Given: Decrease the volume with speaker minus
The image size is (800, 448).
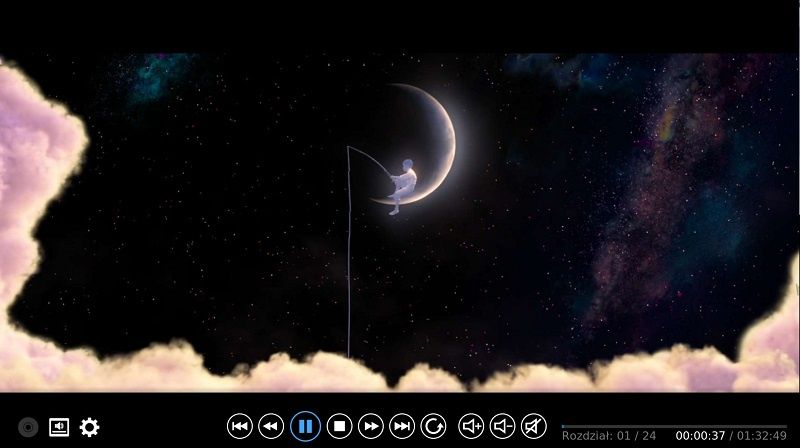Looking at the screenshot, I should click(502, 426).
